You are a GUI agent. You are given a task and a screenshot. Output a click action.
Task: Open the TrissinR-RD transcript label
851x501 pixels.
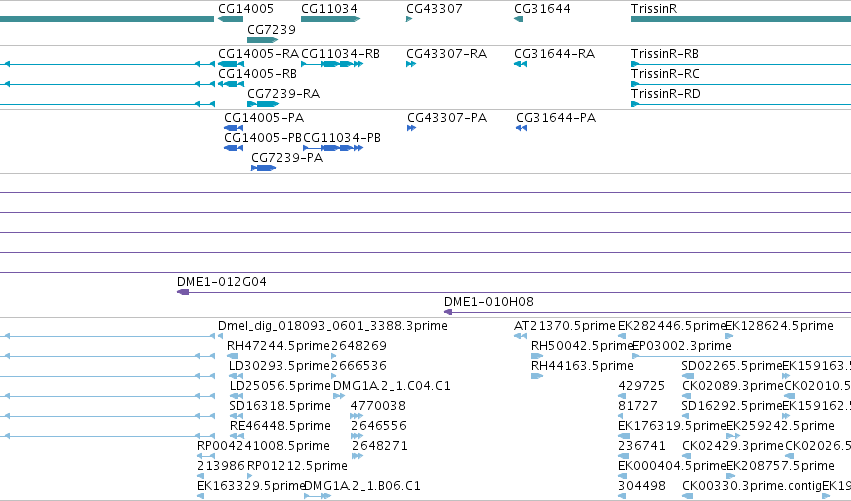point(666,94)
